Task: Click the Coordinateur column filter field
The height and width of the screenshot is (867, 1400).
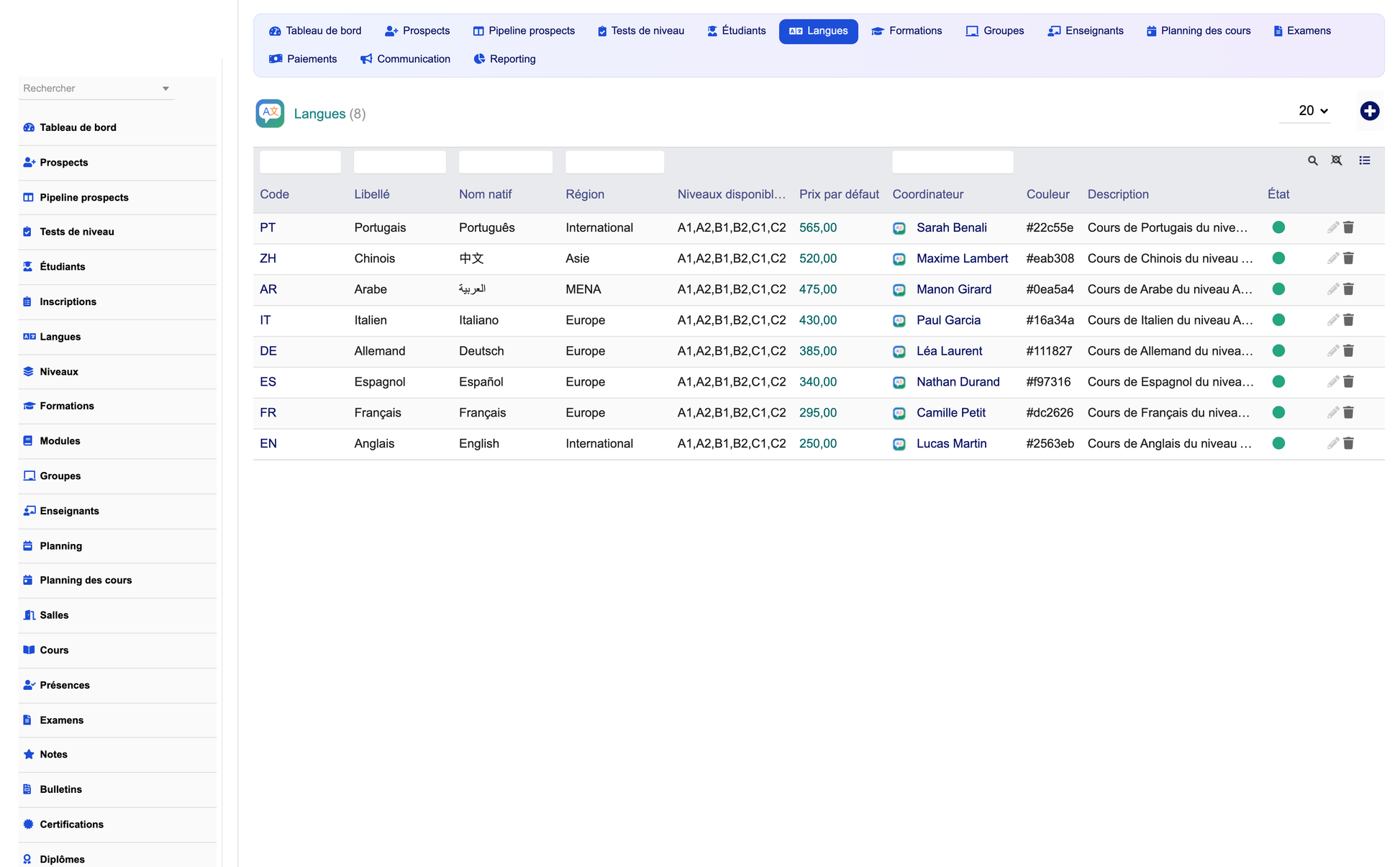Action: pos(953,162)
